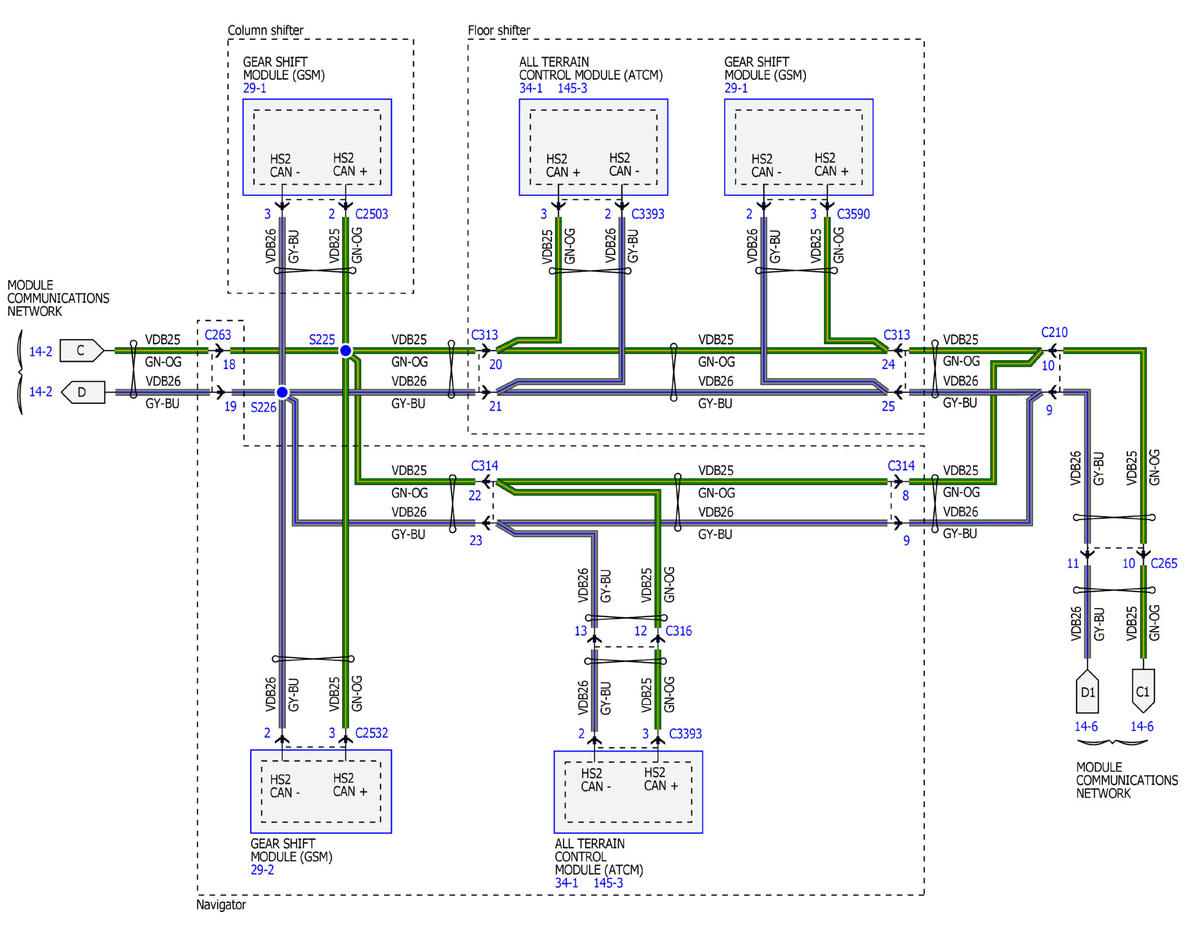This screenshot has width=1200, height=927.
Task: Click the C1 connector symbol
Action: (x=1144, y=689)
